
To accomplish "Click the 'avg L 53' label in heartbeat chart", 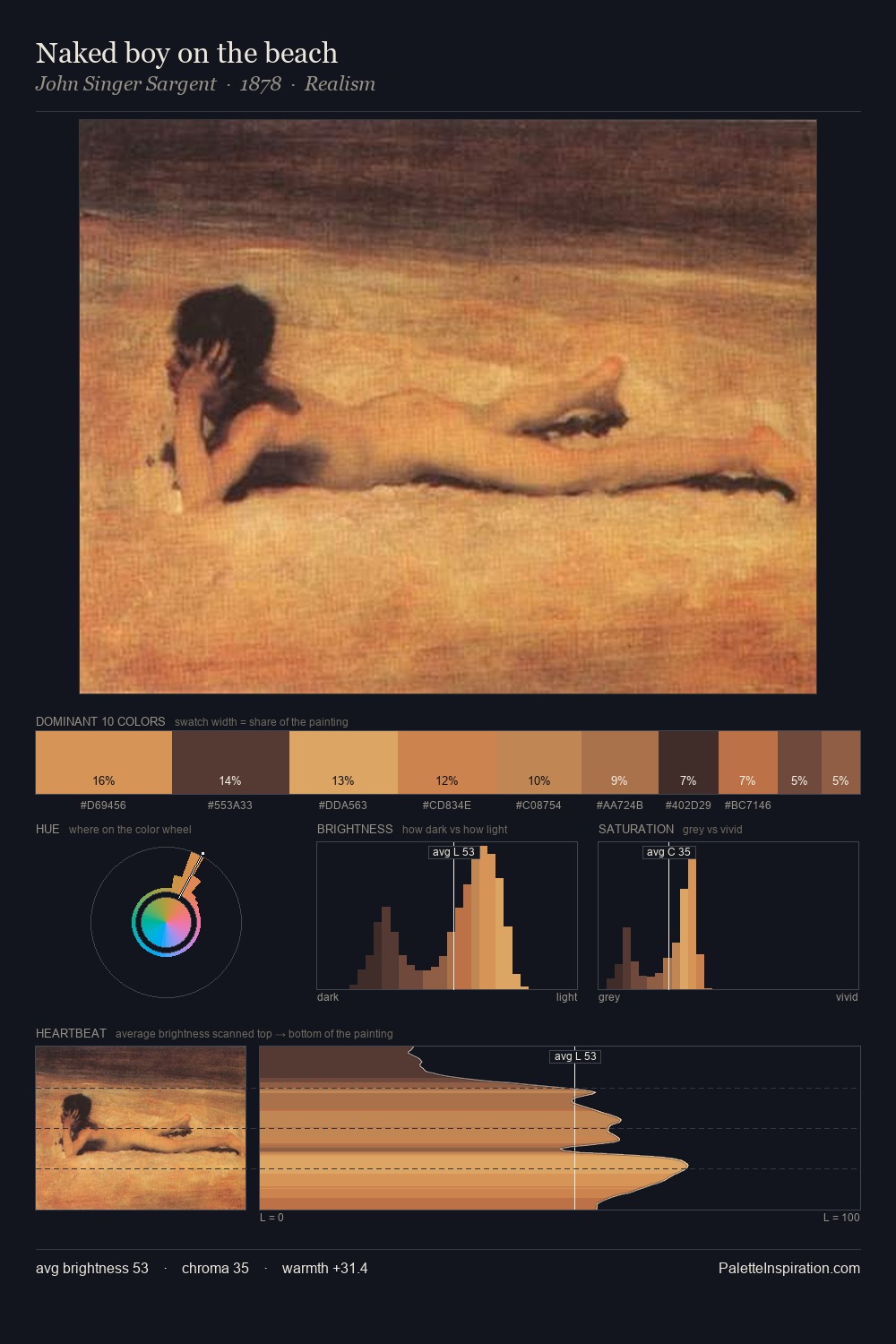I will click(575, 1056).
